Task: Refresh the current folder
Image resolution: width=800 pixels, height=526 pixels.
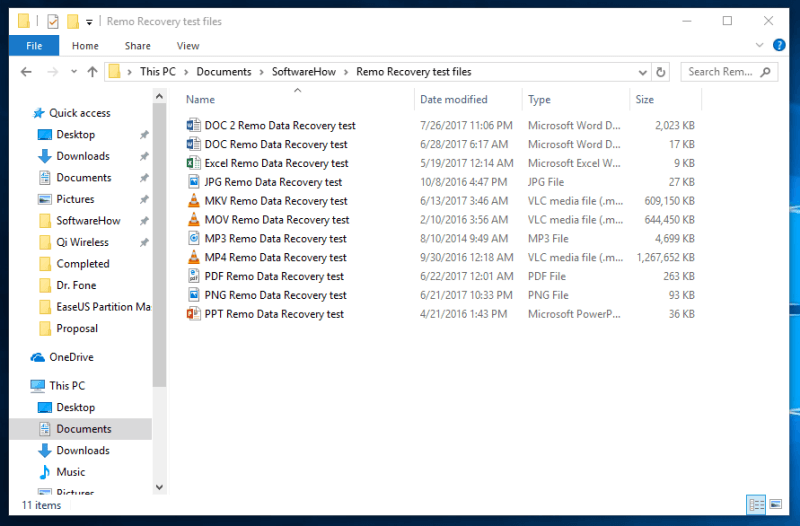Action: click(x=661, y=72)
